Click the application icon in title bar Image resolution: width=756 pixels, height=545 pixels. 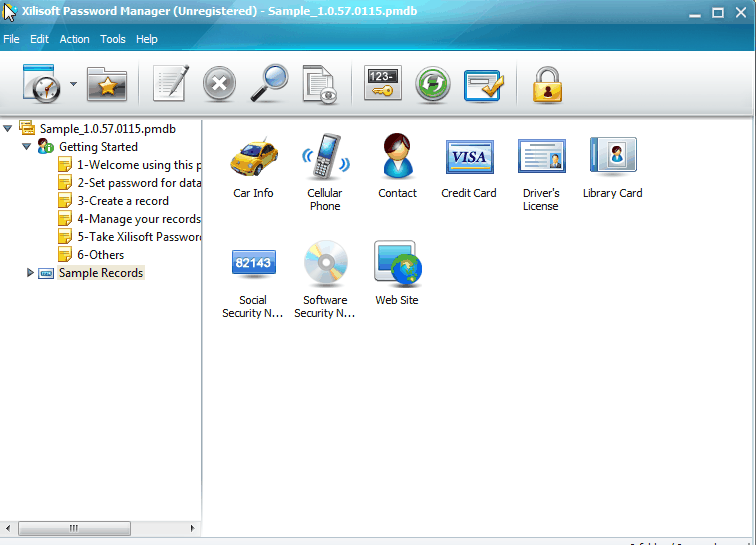(10, 12)
